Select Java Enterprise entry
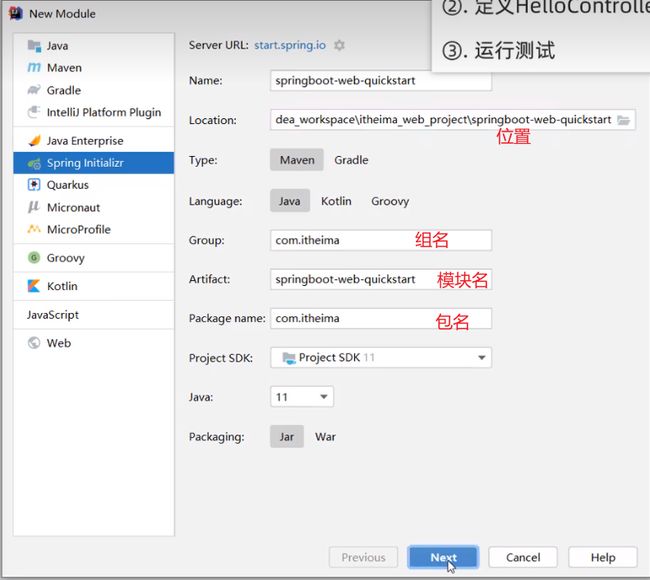The width and height of the screenshot is (650, 580). 94,141
